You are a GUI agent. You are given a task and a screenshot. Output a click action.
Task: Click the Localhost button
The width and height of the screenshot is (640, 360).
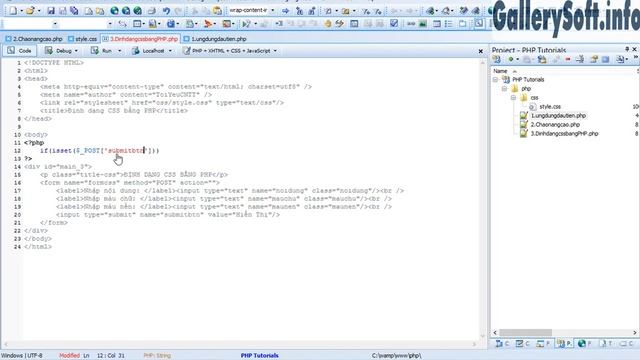click(149, 51)
